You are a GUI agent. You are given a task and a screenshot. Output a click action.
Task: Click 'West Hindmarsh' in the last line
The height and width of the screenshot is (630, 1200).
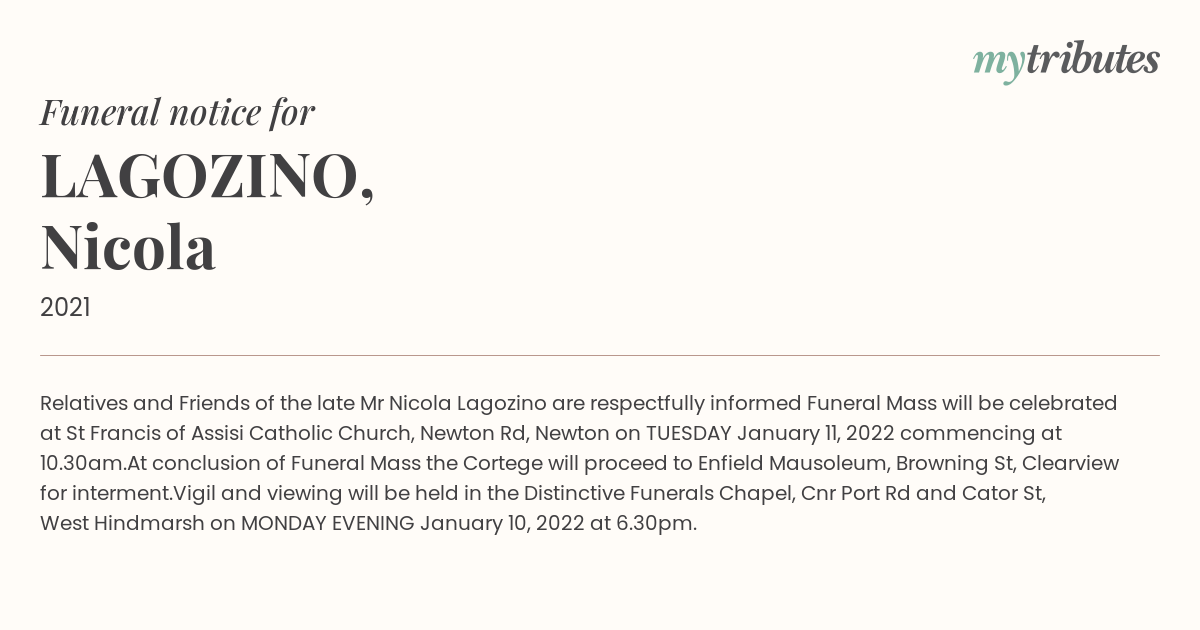tap(122, 524)
